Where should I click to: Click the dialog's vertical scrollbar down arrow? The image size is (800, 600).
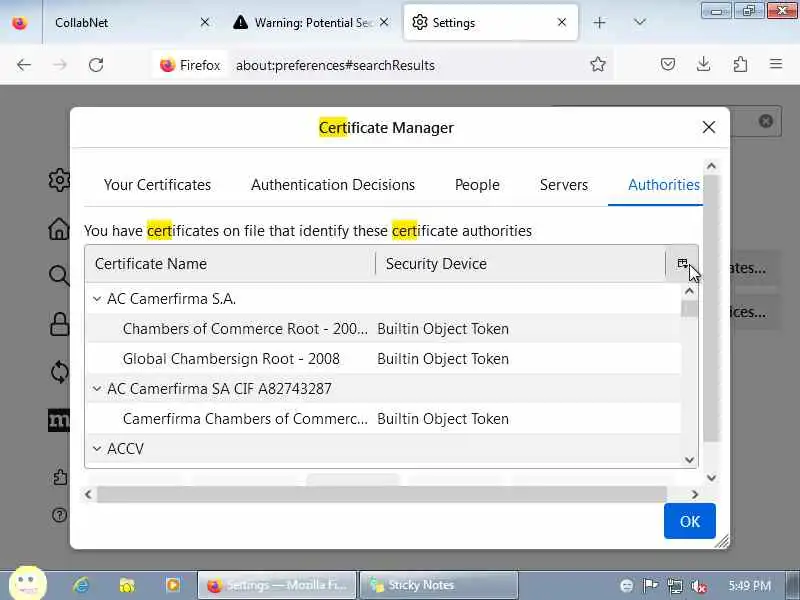tap(711, 478)
